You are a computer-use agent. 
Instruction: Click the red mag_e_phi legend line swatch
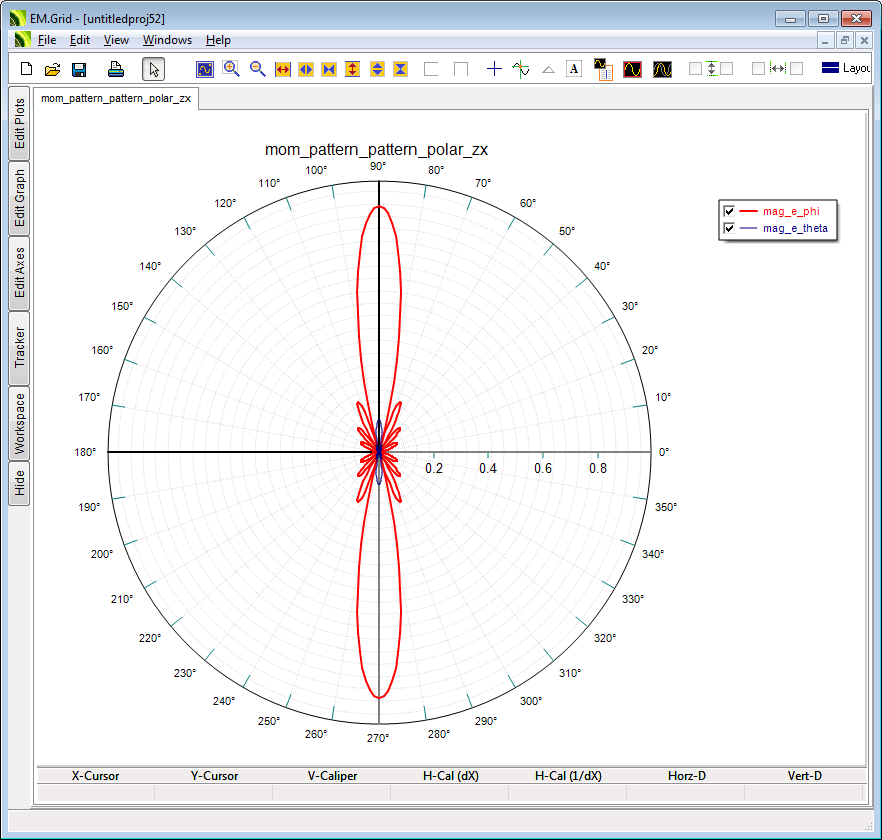click(749, 211)
